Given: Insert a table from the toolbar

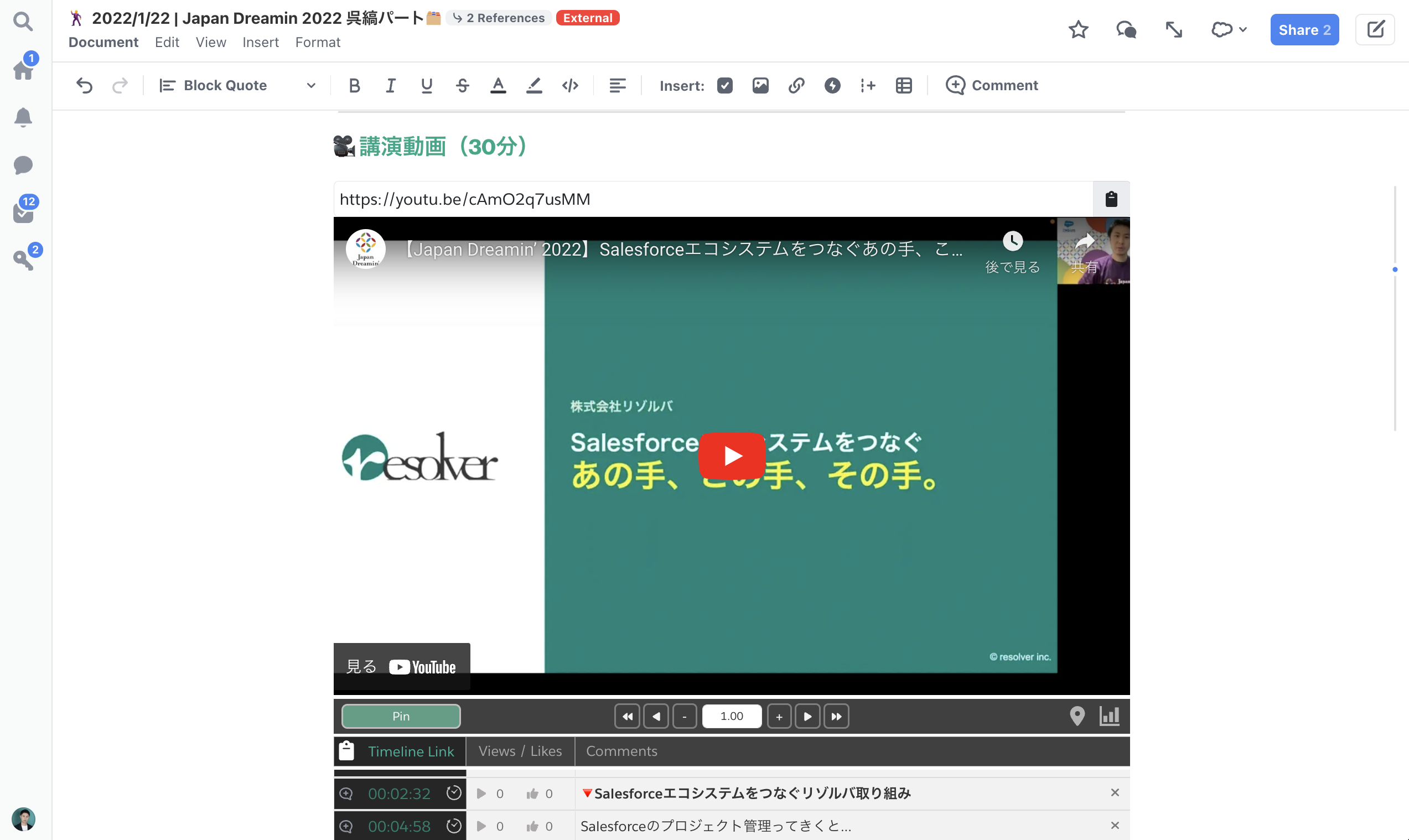Looking at the screenshot, I should (x=904, y=85).
